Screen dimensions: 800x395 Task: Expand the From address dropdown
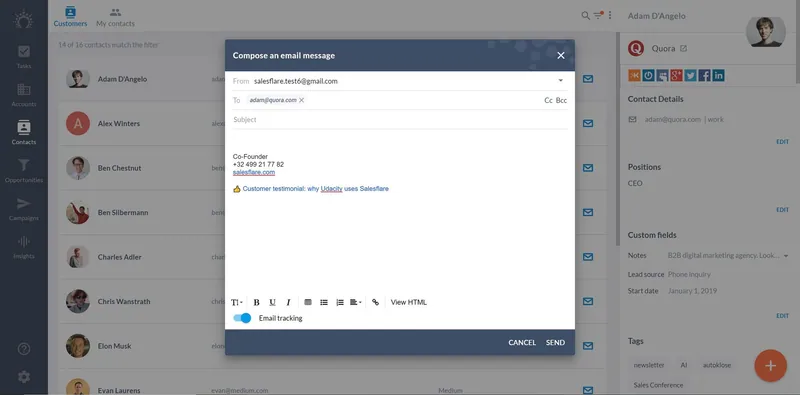point(560,81)
